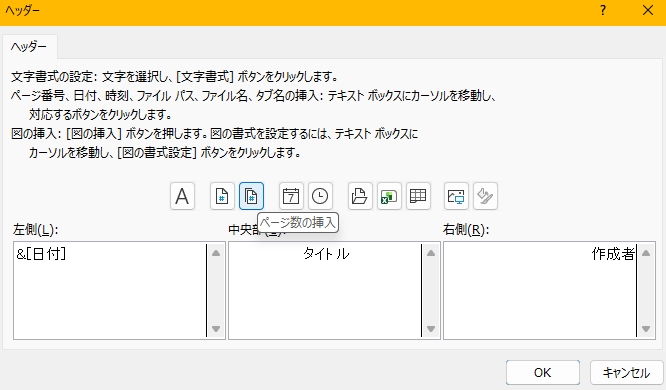
Task: Open the text format (A) button
Action: coord(182,196)
